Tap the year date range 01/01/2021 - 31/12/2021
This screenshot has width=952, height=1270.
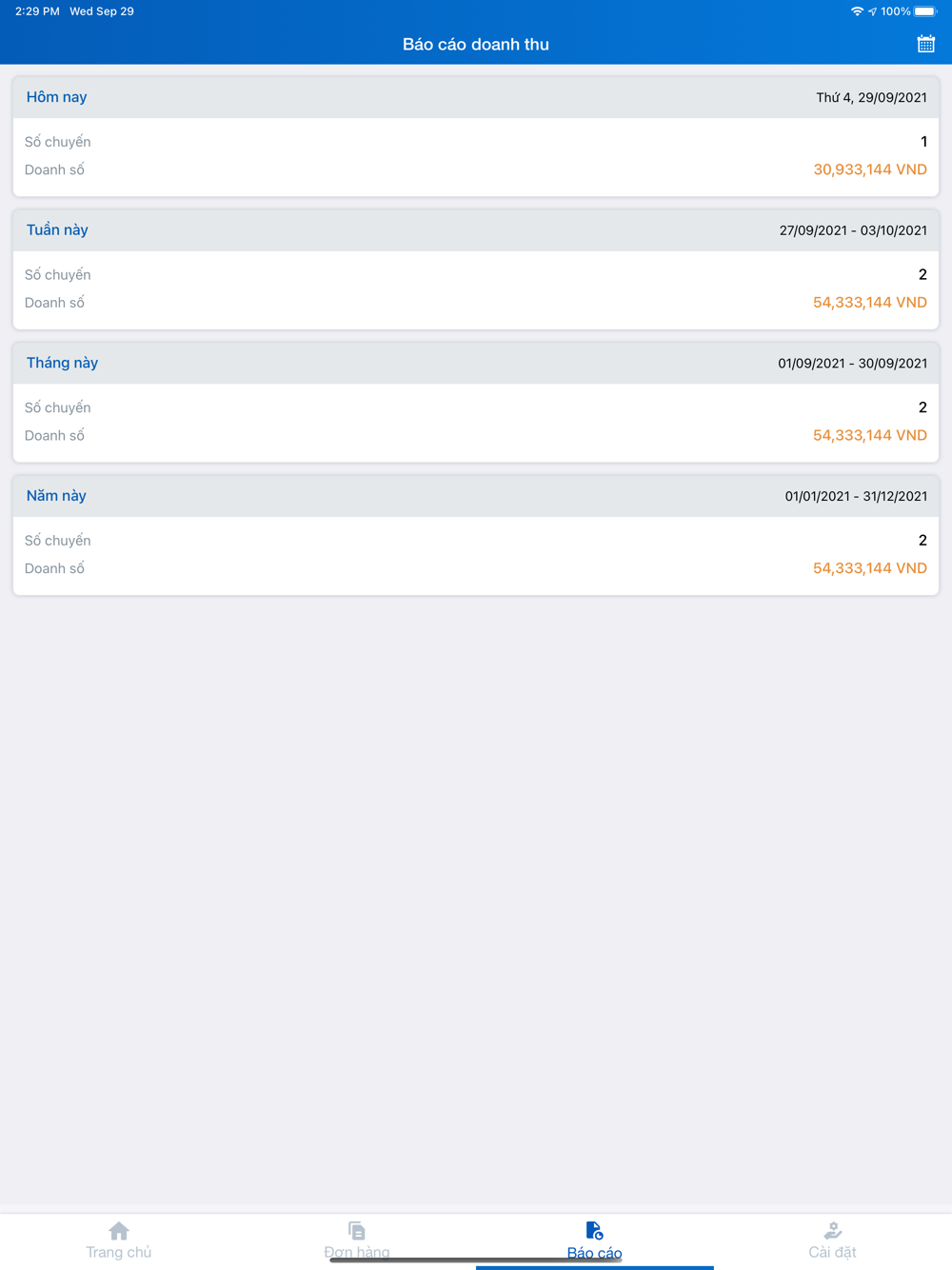(x=855, y=496)
